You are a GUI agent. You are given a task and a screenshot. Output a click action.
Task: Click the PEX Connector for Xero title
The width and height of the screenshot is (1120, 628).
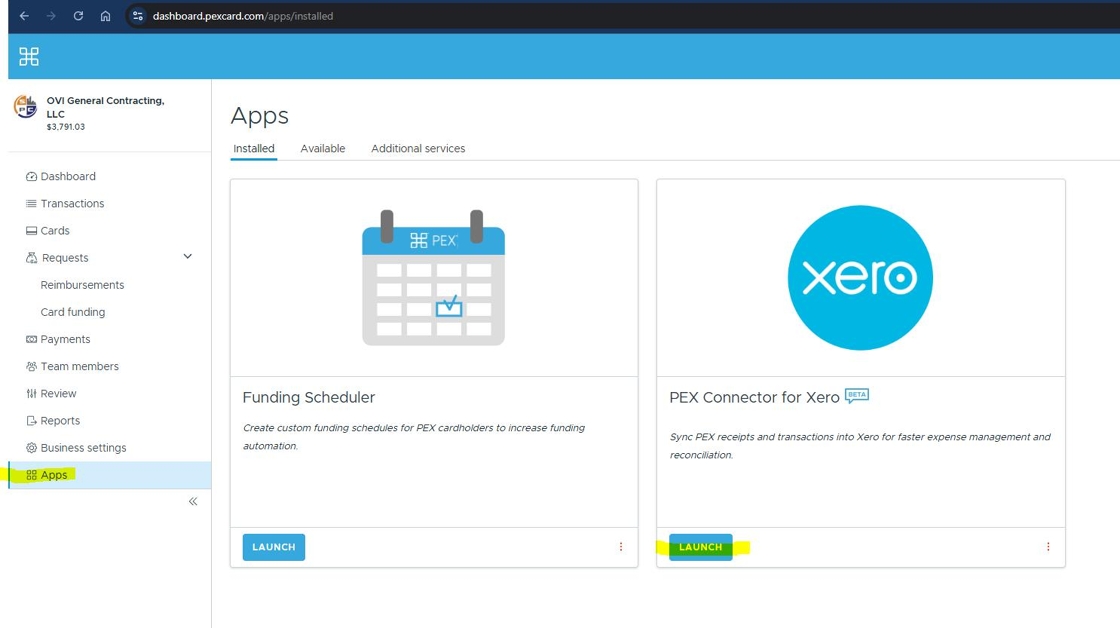754,397
